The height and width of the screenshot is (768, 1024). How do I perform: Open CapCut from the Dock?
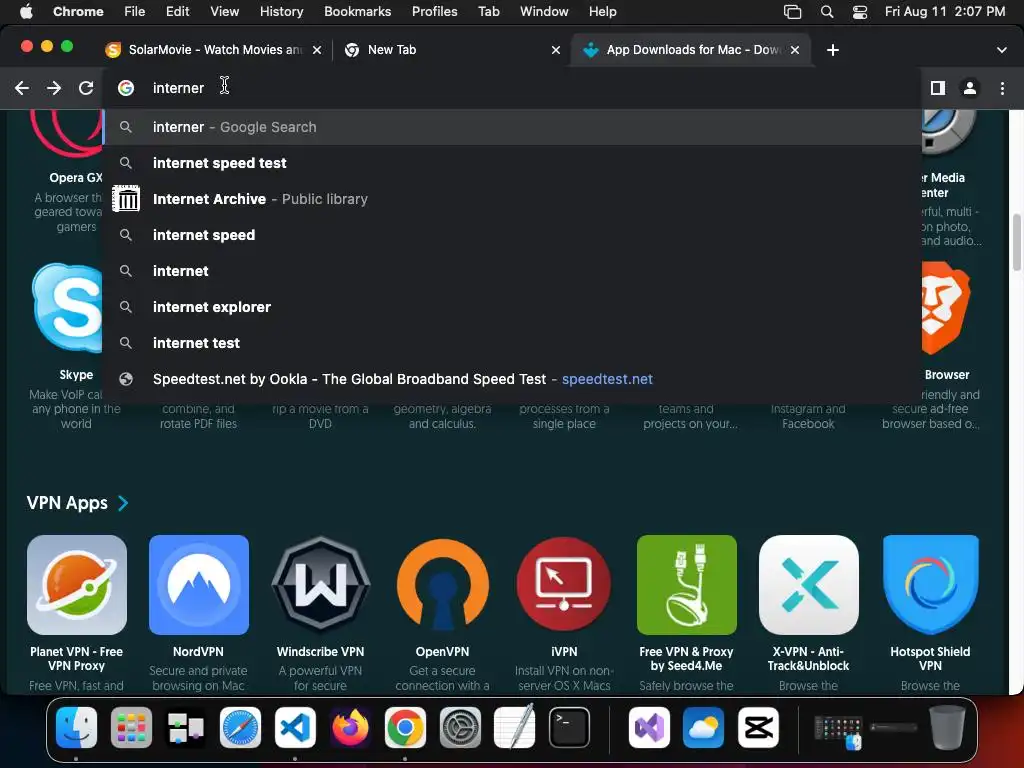[x=758, y=727]
